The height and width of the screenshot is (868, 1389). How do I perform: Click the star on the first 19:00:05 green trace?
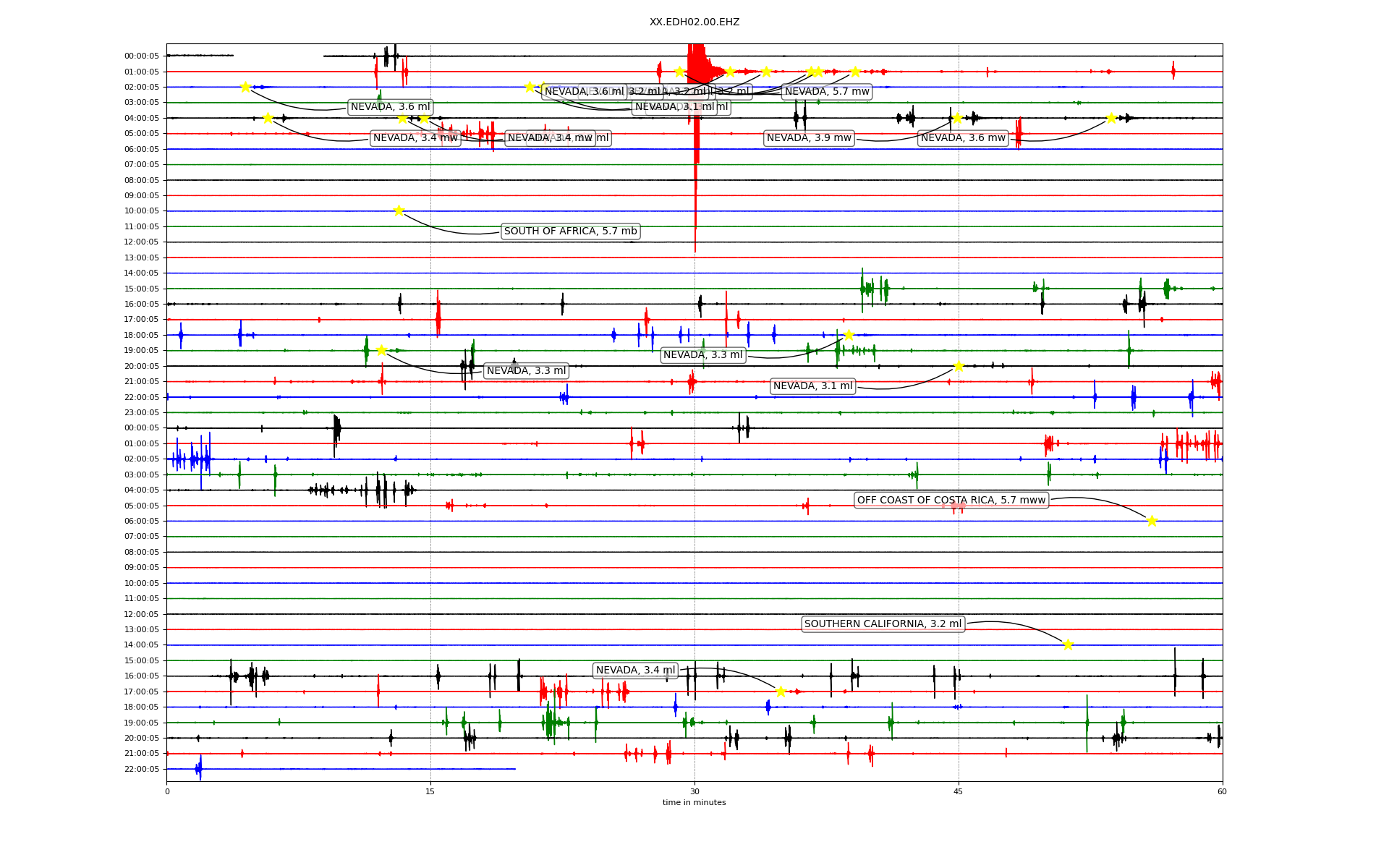click(381, 350)
